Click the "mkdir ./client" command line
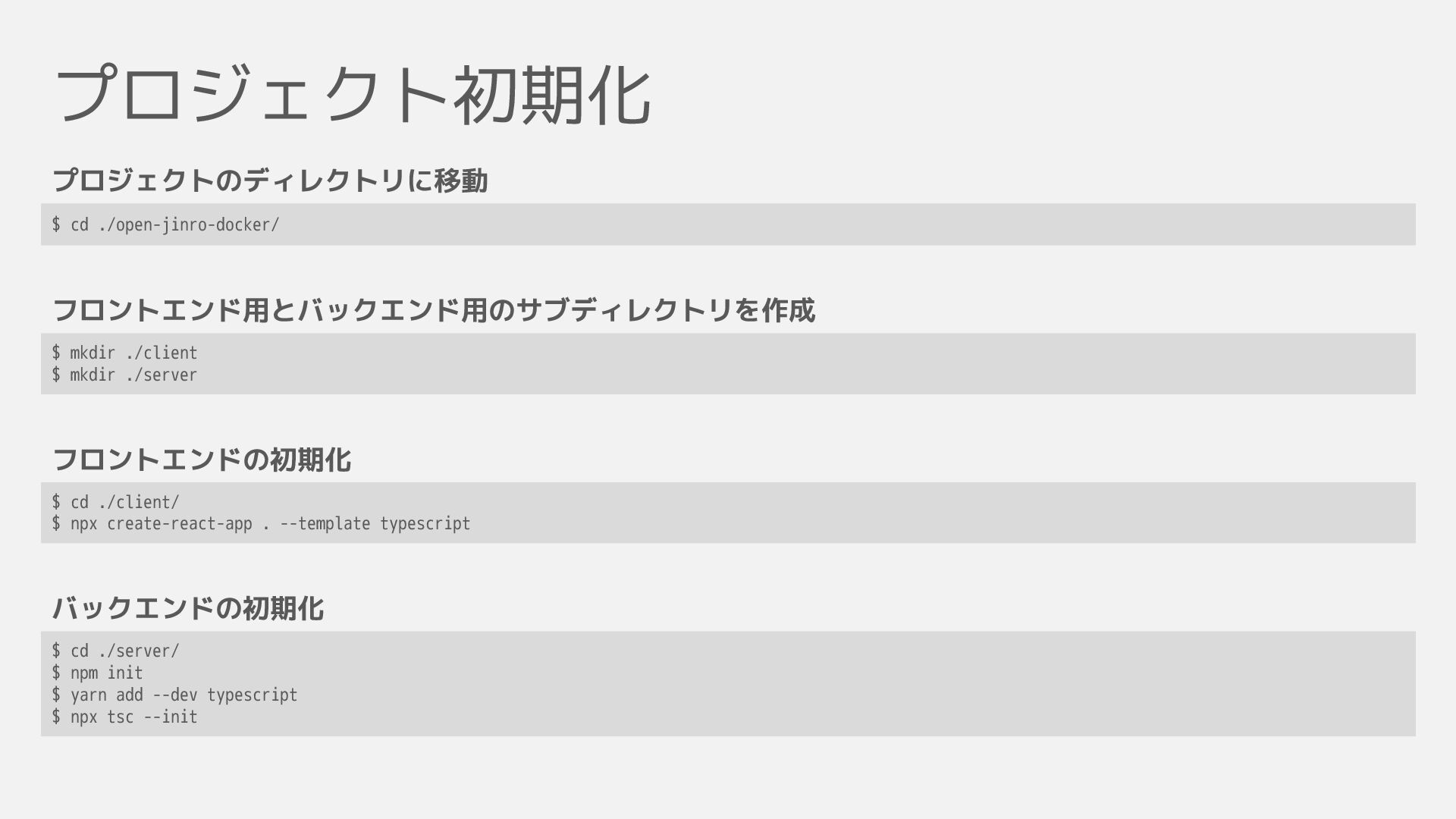This screenshot has width=1456, height=819. pyautogui.click(x=125, y=353)
